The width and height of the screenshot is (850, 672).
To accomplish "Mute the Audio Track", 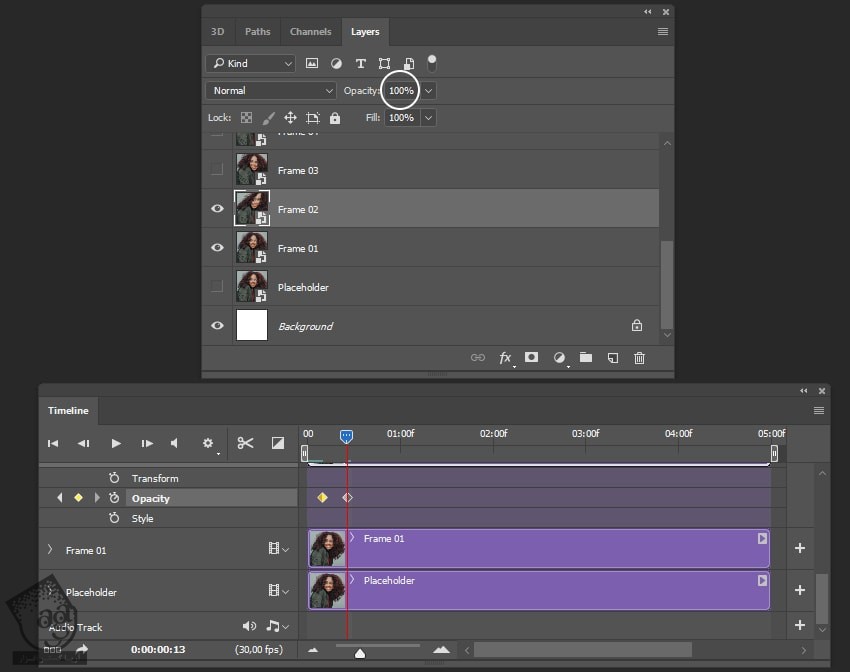I will coord(250,627).
